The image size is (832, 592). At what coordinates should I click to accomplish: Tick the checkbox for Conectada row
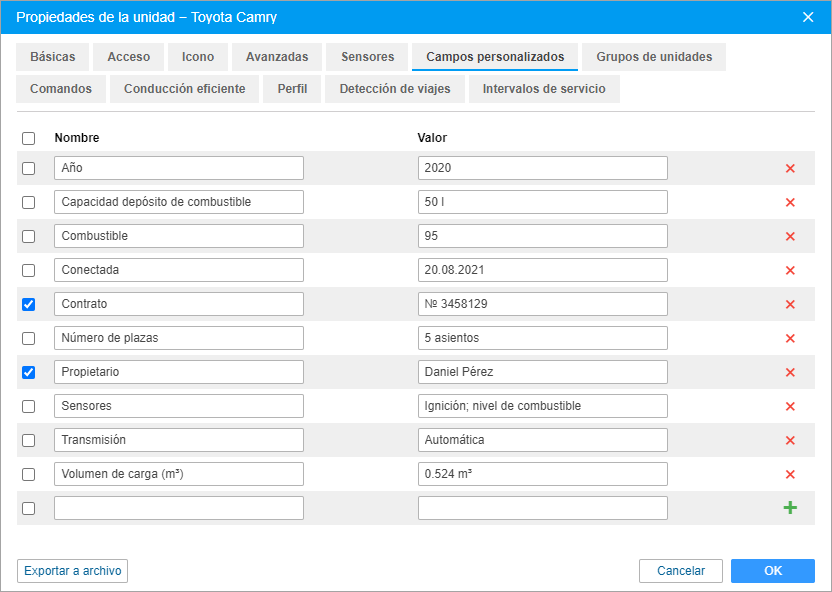point(28,270)
